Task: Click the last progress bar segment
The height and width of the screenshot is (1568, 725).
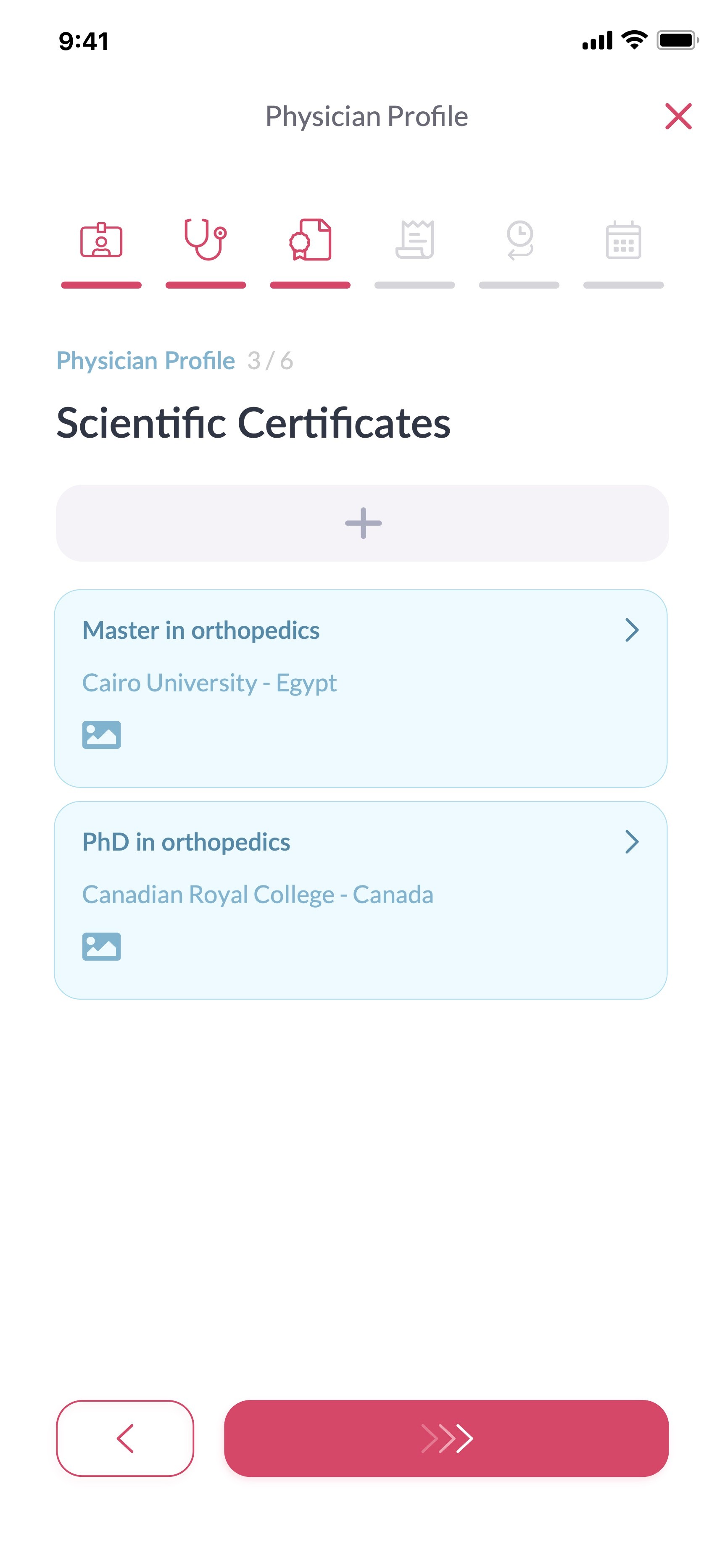Action: [x=623, y=285]
